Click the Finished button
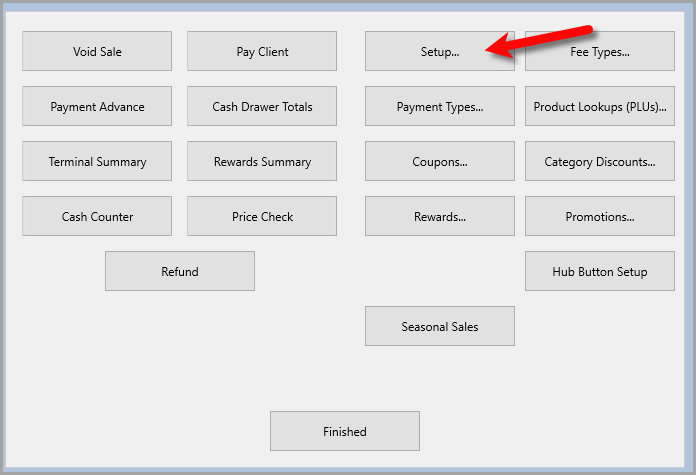Image resolution: width=696 pixels, height=475 pixels. click(x=345, y=431)
